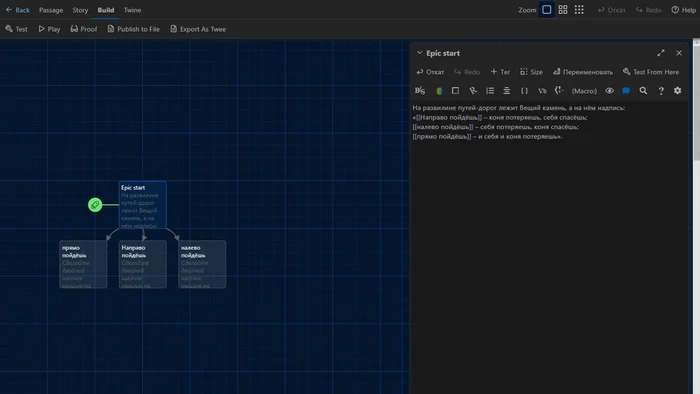
Task: Select the Build tab
Action: pos(106,10)
